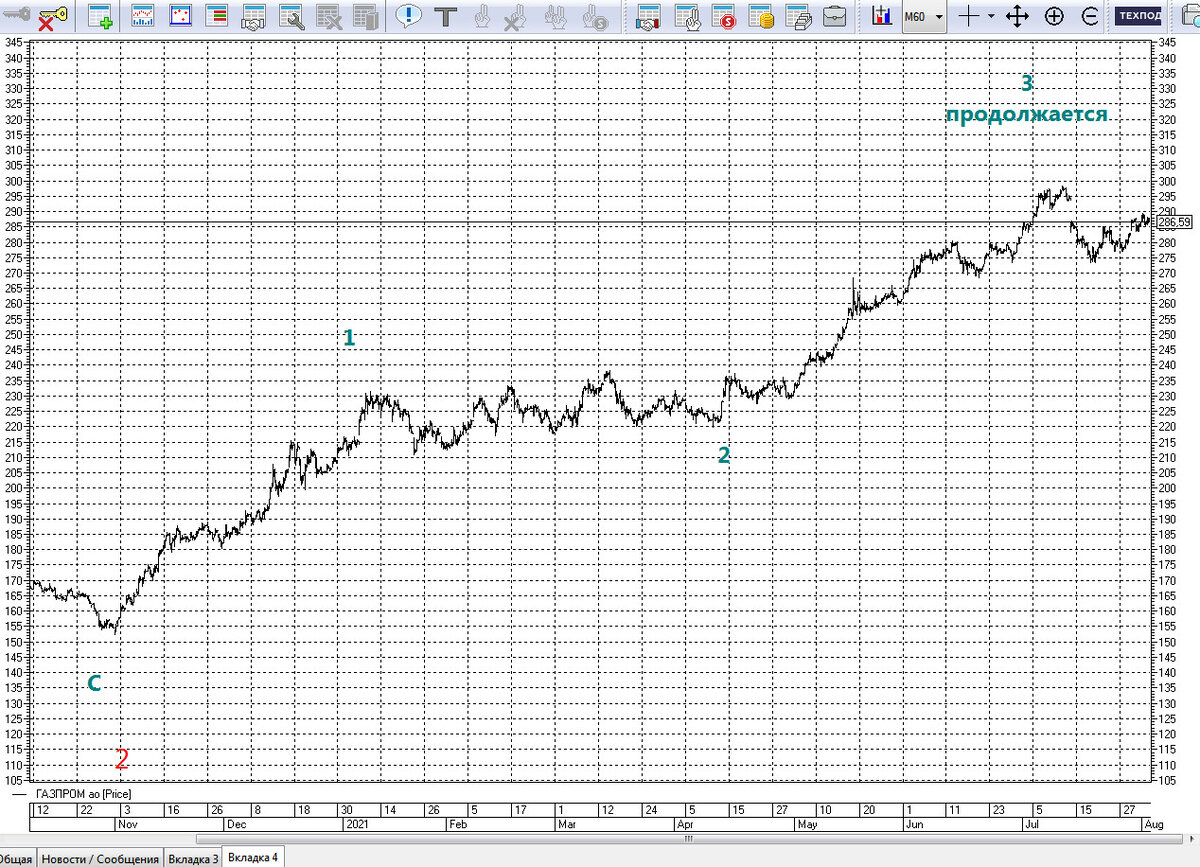The image size is (1200, 867).
Task: Open the stop orders table with red sign
Action: tap(722, 16)
